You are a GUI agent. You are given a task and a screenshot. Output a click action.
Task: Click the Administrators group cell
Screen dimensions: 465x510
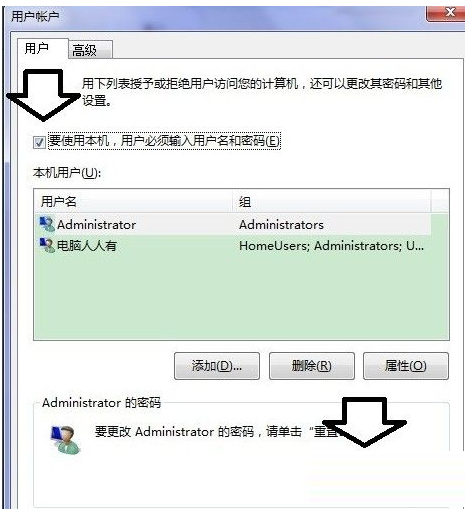[x=281, y=225]
